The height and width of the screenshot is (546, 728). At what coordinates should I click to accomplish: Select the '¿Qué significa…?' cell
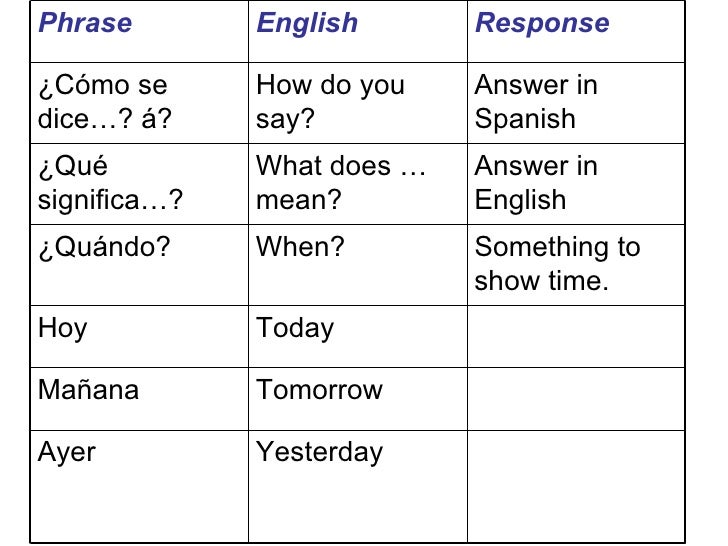point(110,183)
